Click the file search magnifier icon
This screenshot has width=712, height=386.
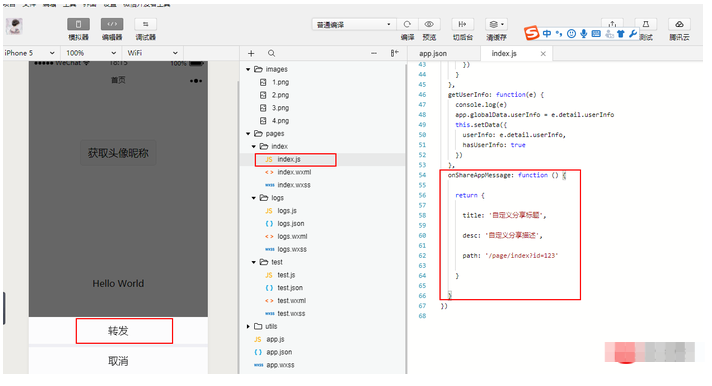point(271,54)
